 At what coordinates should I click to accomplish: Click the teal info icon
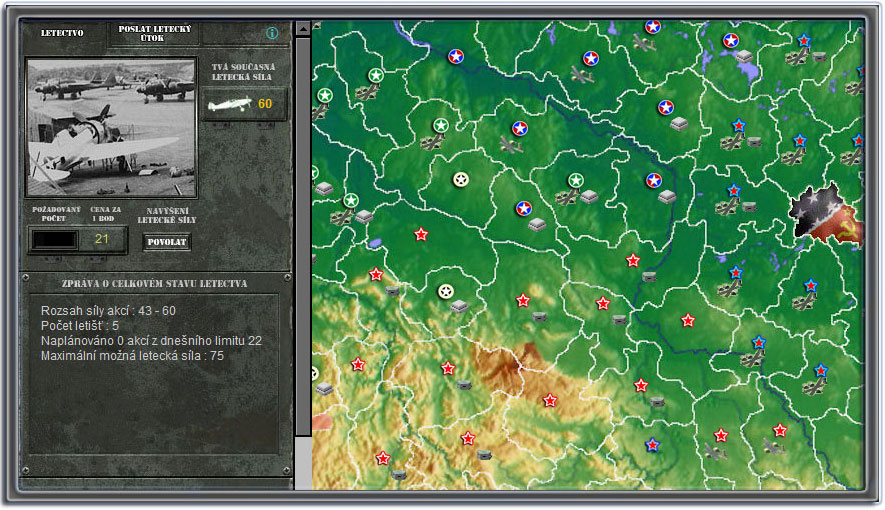(x=272, y=33)
